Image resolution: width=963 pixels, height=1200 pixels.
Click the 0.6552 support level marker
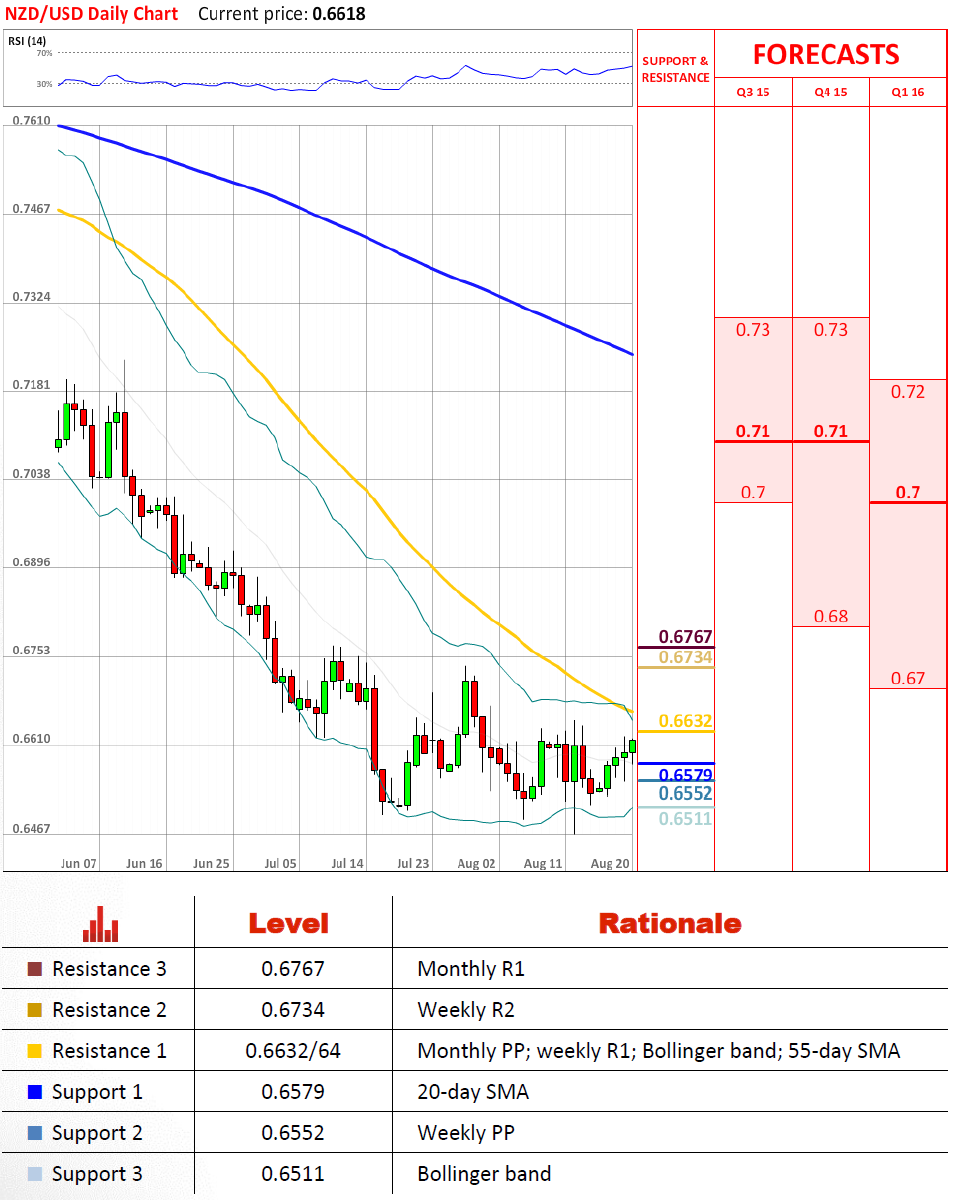pos(685,794)
